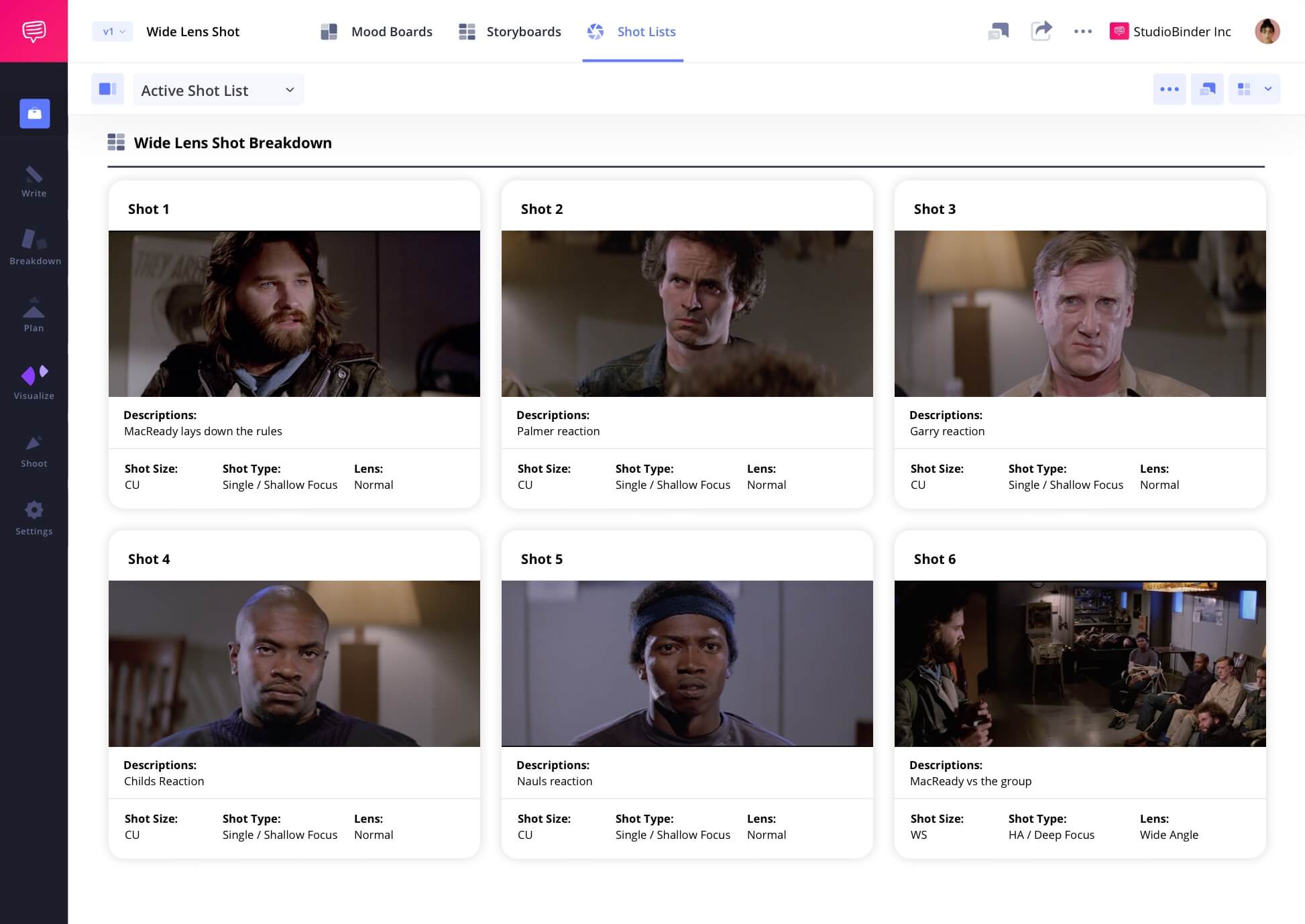Open the v1 version dropdown

(x=113, y=32)
